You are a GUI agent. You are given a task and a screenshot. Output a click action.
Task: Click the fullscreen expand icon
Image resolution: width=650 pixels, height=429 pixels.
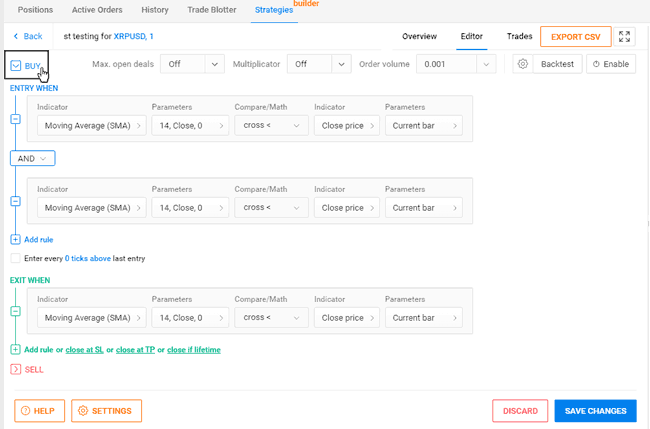click(x=625, y=37)
